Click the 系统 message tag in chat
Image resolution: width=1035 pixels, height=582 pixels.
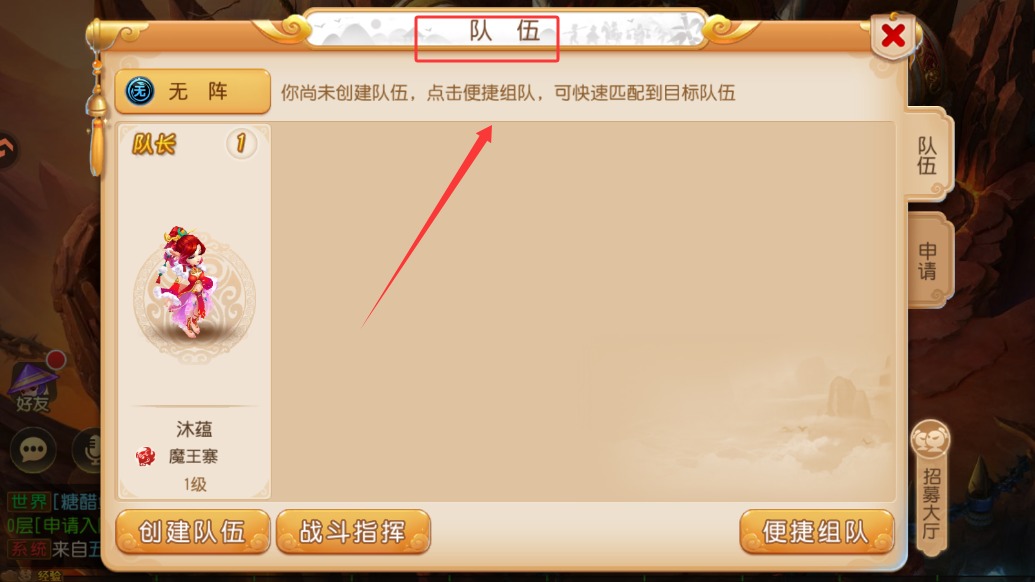[29, 549]
